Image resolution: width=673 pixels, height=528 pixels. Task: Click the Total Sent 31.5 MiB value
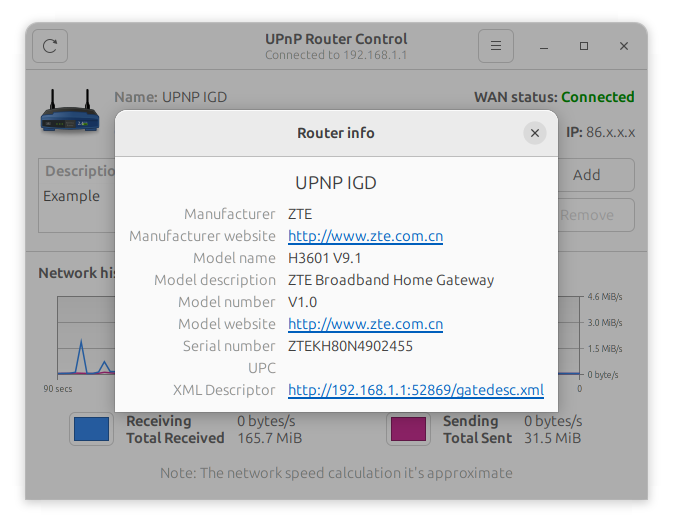(x=552, y=438)
